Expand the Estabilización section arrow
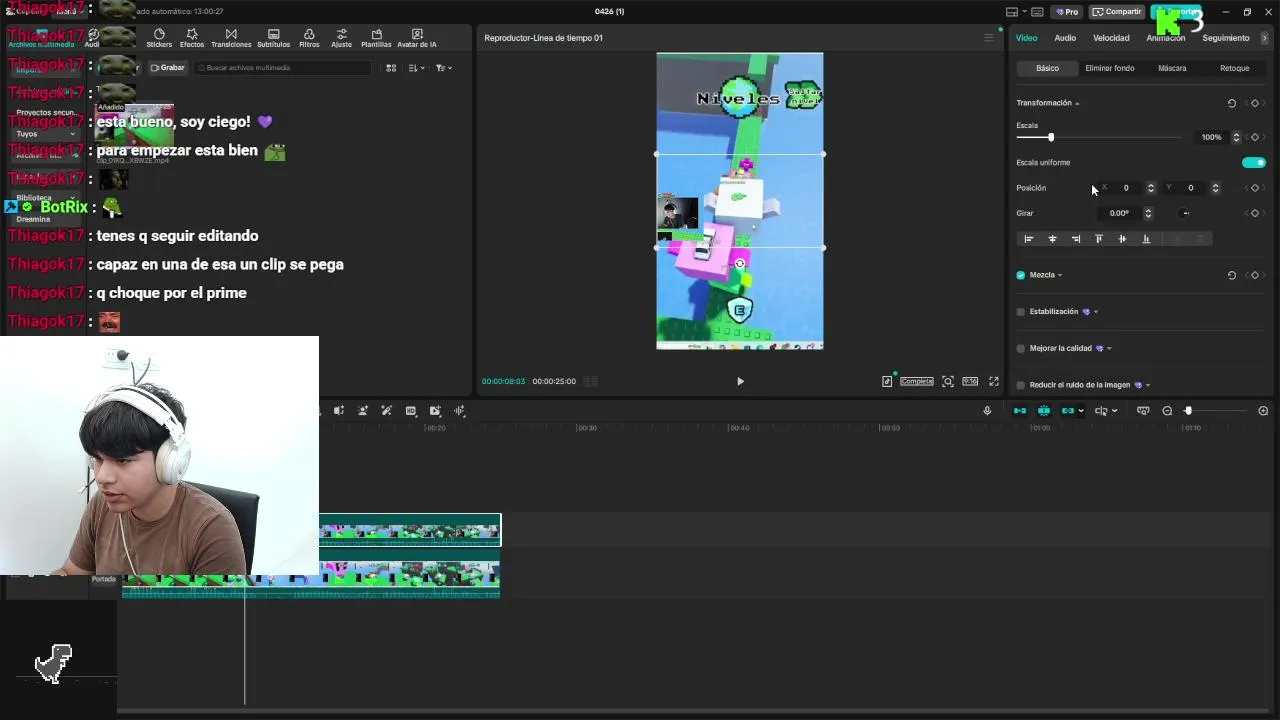Screen dimensions: 1280x720 1096,312
